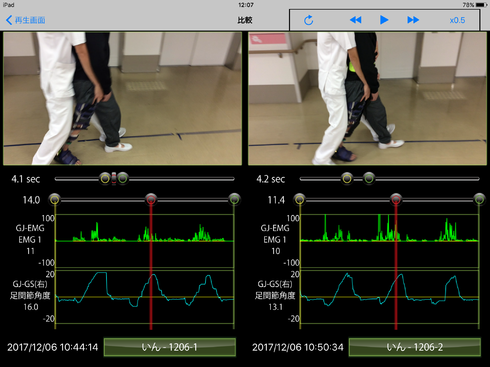Go back to 再生画面 screen

(x=26, y=20)
